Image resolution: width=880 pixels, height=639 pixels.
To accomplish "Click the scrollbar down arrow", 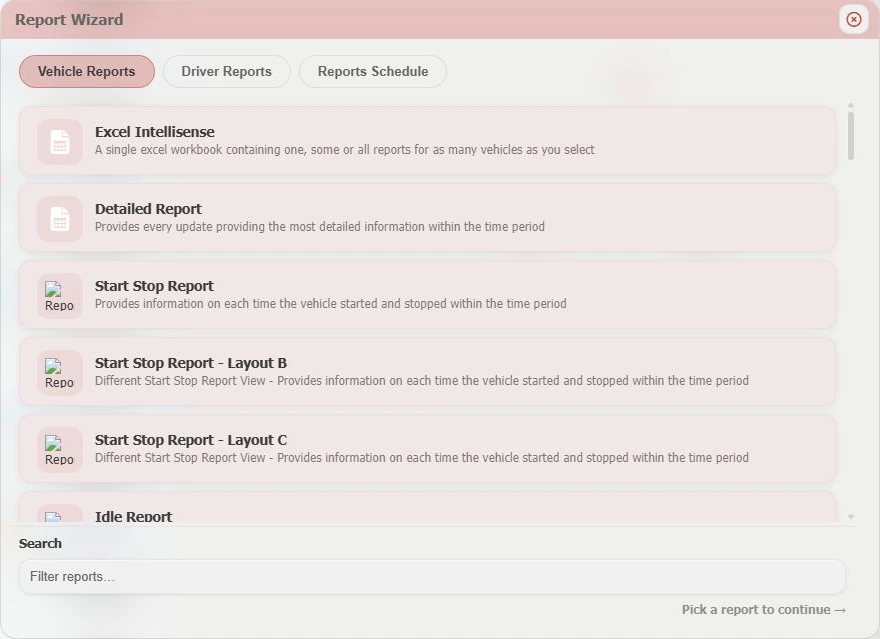I will [851, 517].
